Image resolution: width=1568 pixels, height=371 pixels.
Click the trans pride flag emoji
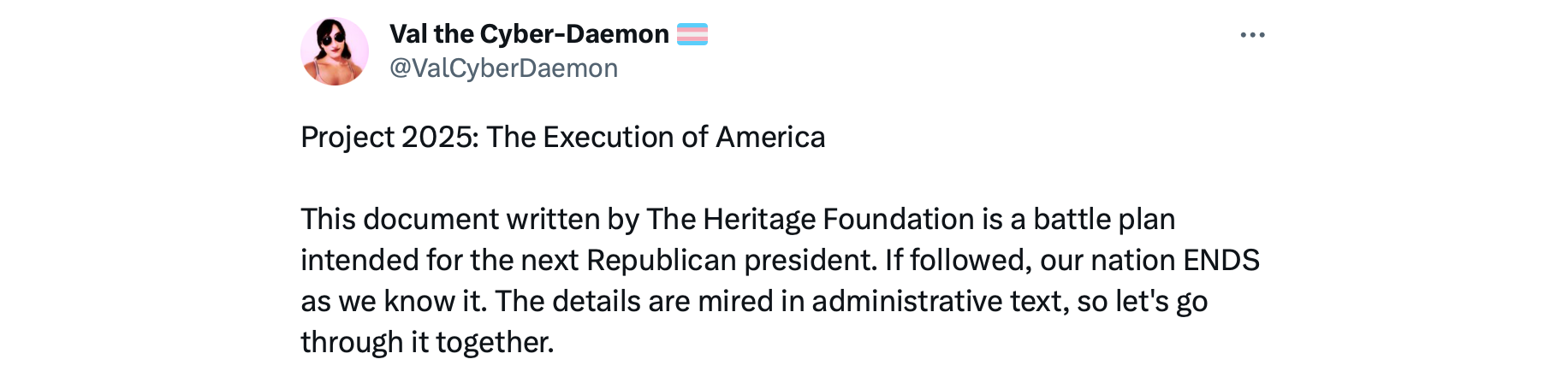point(692,34)
